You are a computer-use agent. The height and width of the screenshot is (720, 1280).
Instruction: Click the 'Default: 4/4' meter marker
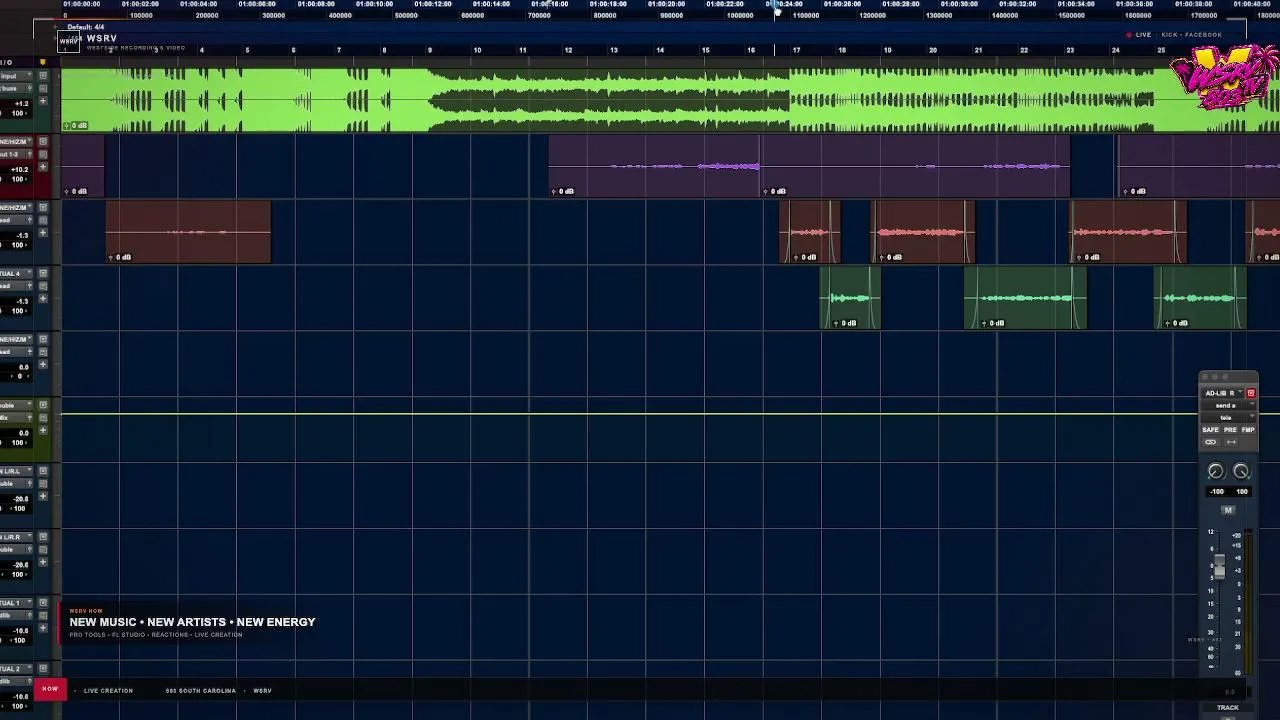(86, 27)
